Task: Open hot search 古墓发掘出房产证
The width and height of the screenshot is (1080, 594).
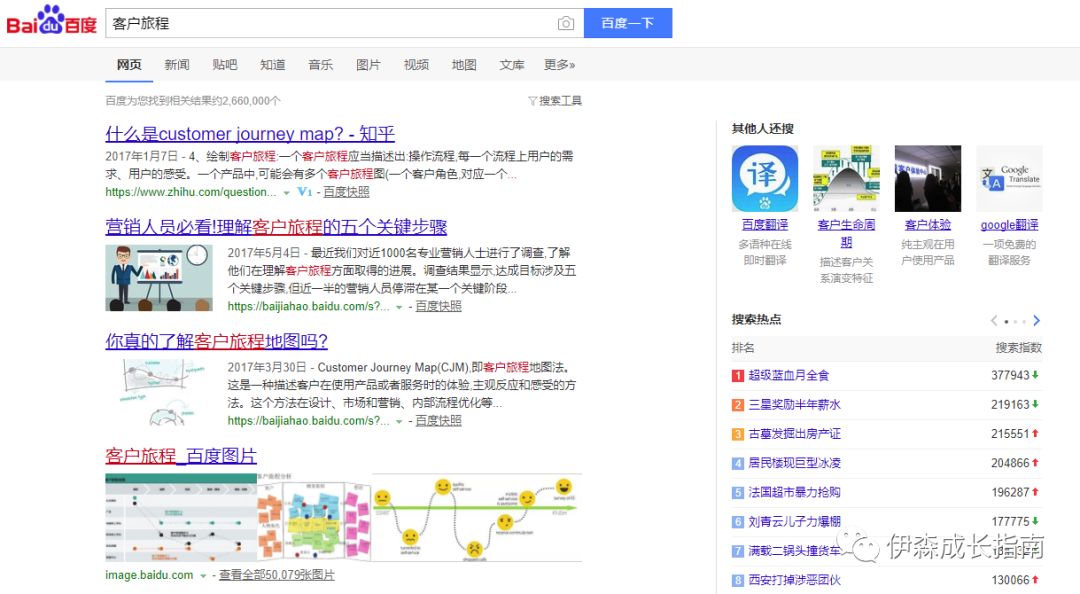Action: 794,434
